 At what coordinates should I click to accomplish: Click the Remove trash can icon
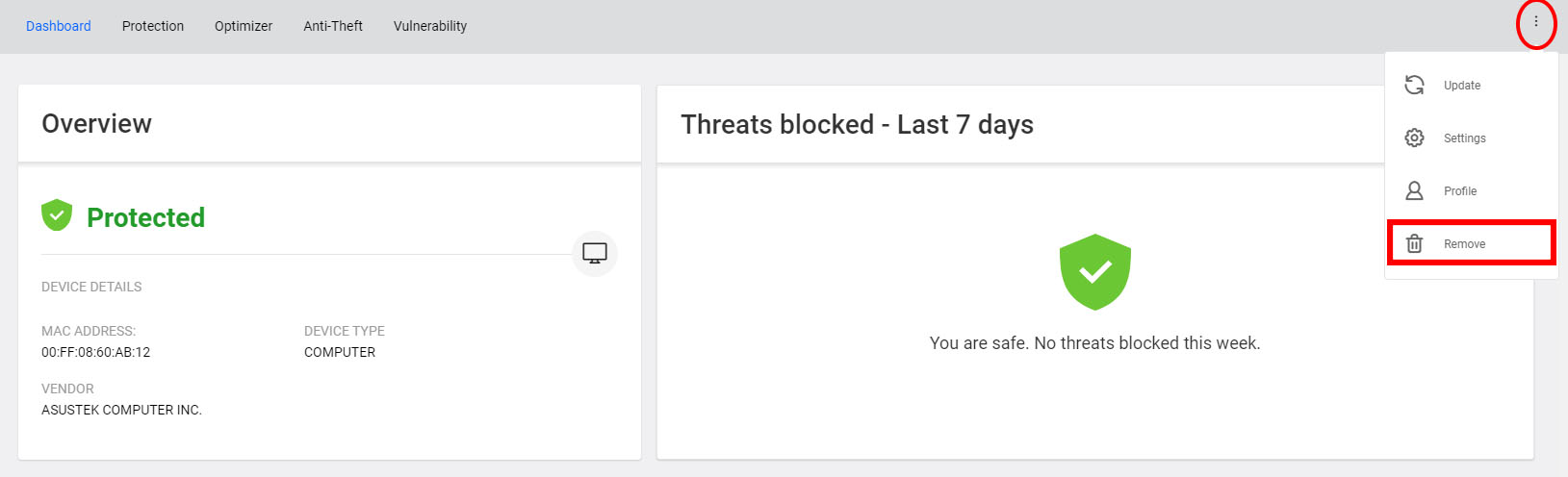[x=1414, y=243]
